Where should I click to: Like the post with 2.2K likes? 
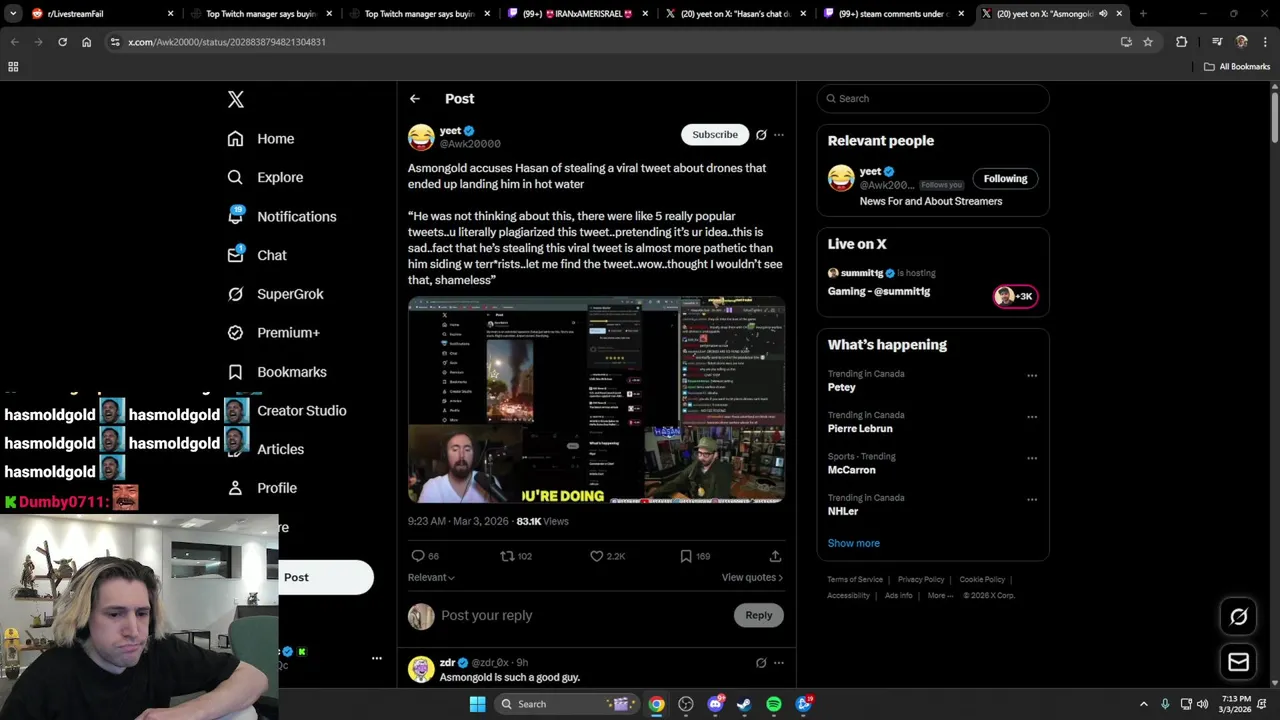(596, 556)
